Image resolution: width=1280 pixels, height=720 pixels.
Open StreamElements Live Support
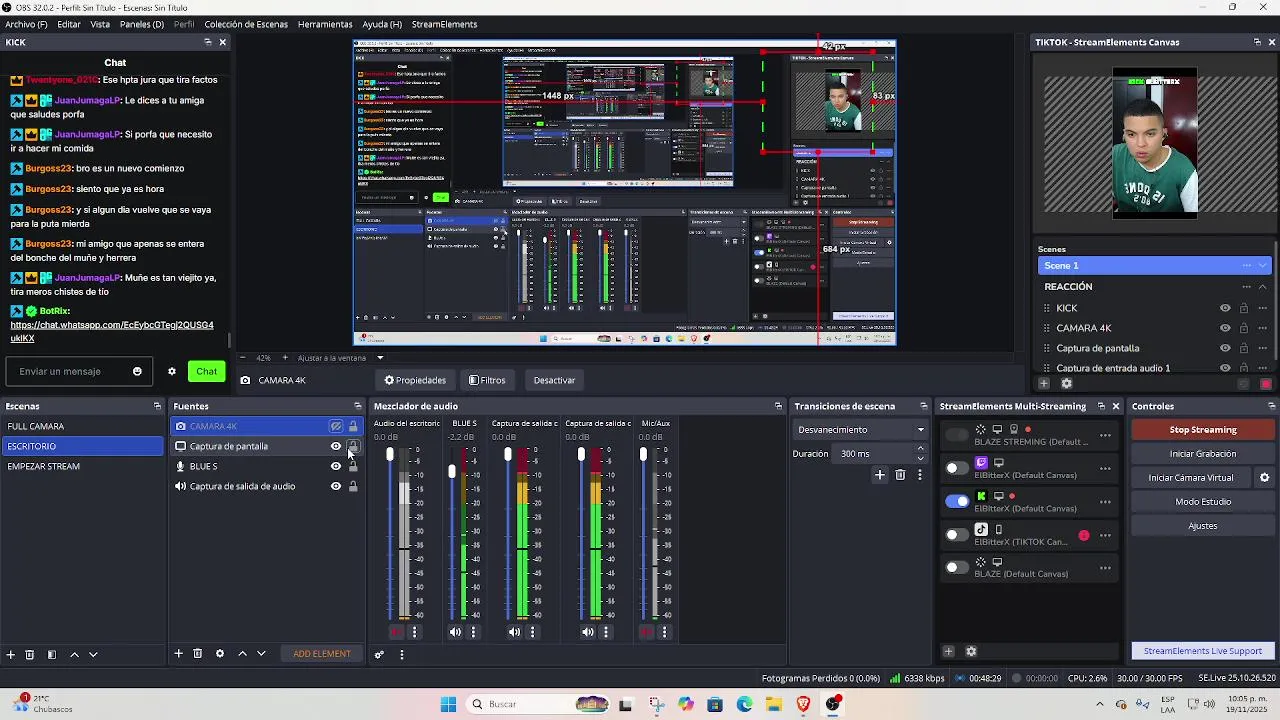(x=1203, y=651)
